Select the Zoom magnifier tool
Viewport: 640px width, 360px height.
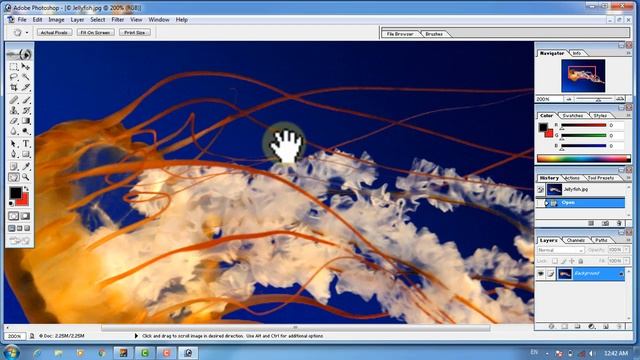pyautogui.click(x=26, y=177)
